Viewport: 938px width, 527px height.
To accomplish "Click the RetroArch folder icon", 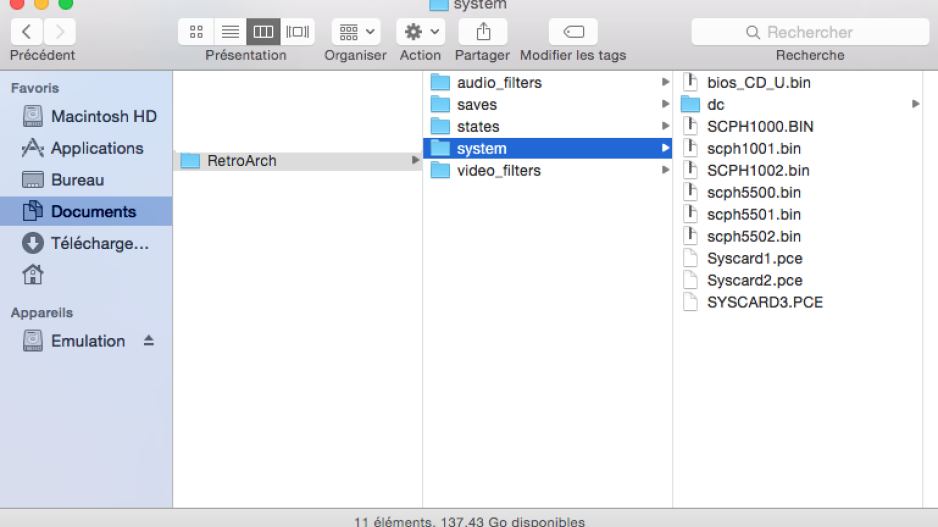I will [190, 160].
